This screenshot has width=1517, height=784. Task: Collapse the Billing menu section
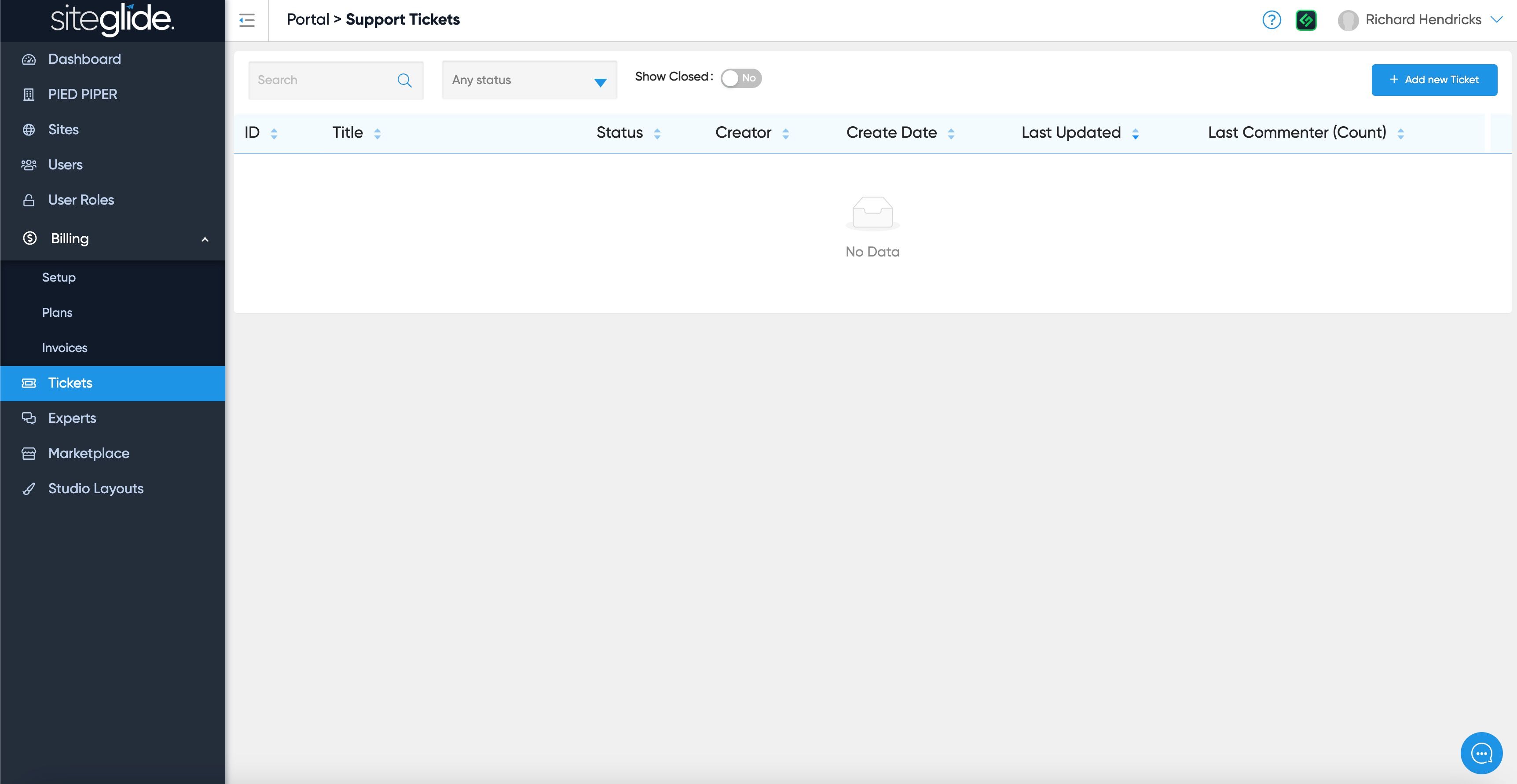pos(205,239)
